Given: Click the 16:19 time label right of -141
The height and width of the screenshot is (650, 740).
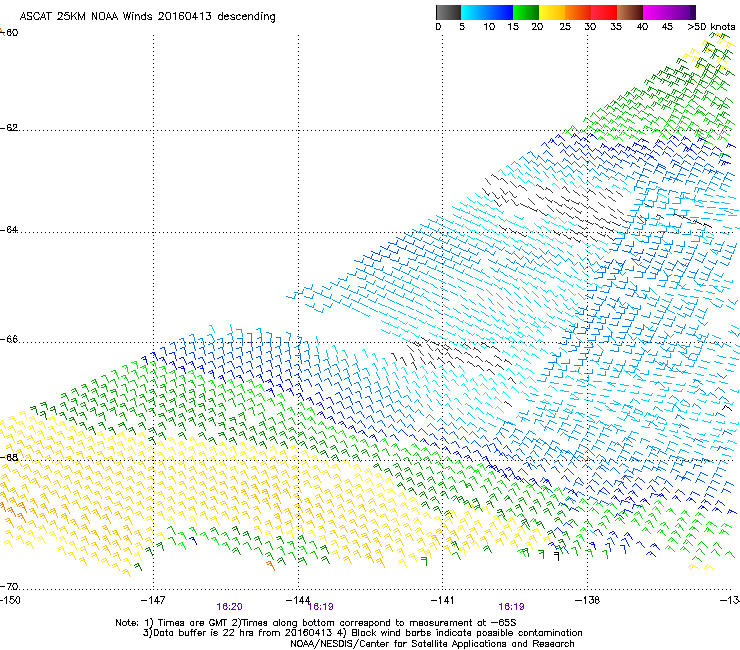Looking at the screenshot, I should point(511,607).
